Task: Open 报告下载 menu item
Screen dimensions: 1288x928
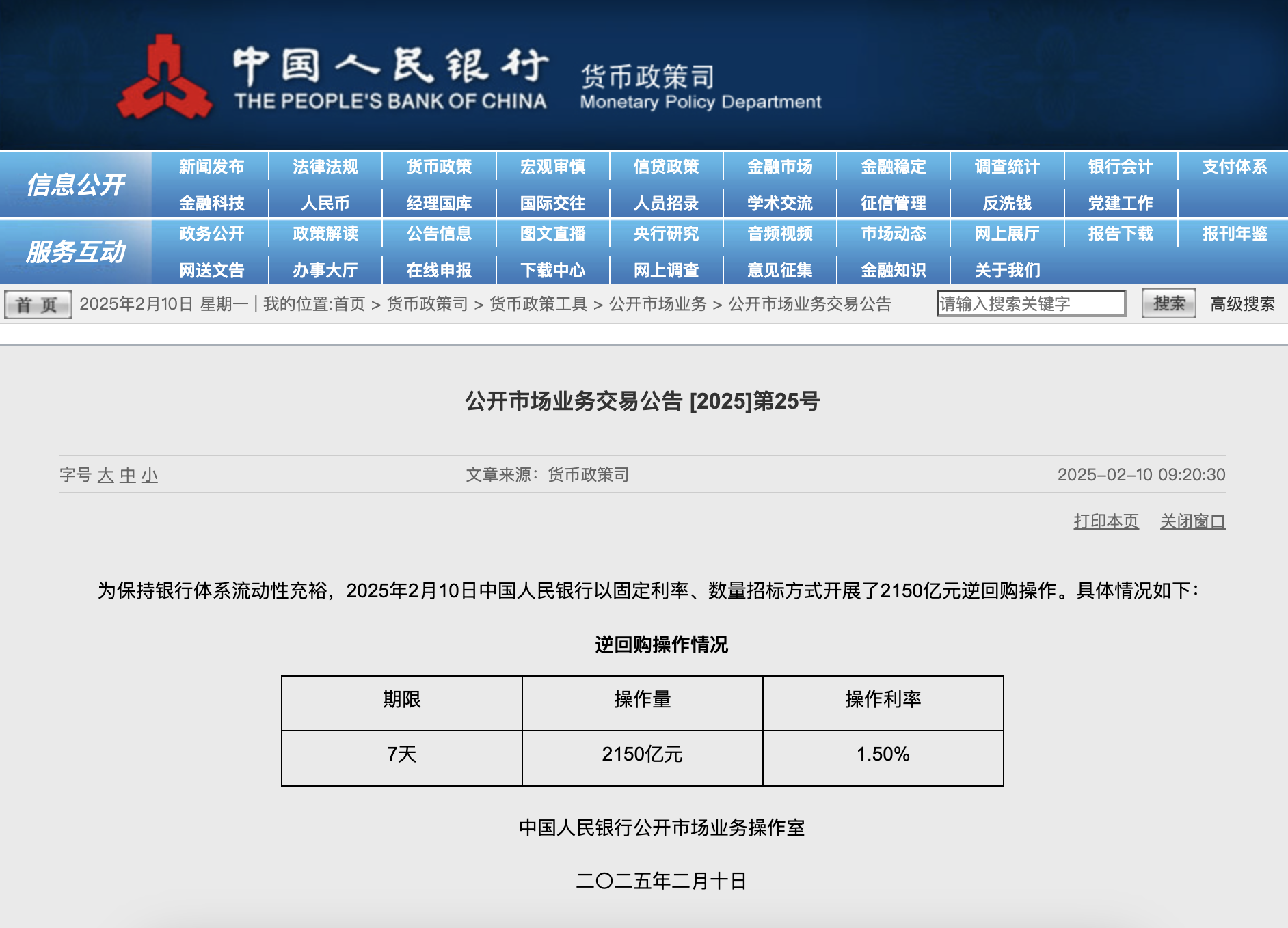Action: pos(1121,234)
